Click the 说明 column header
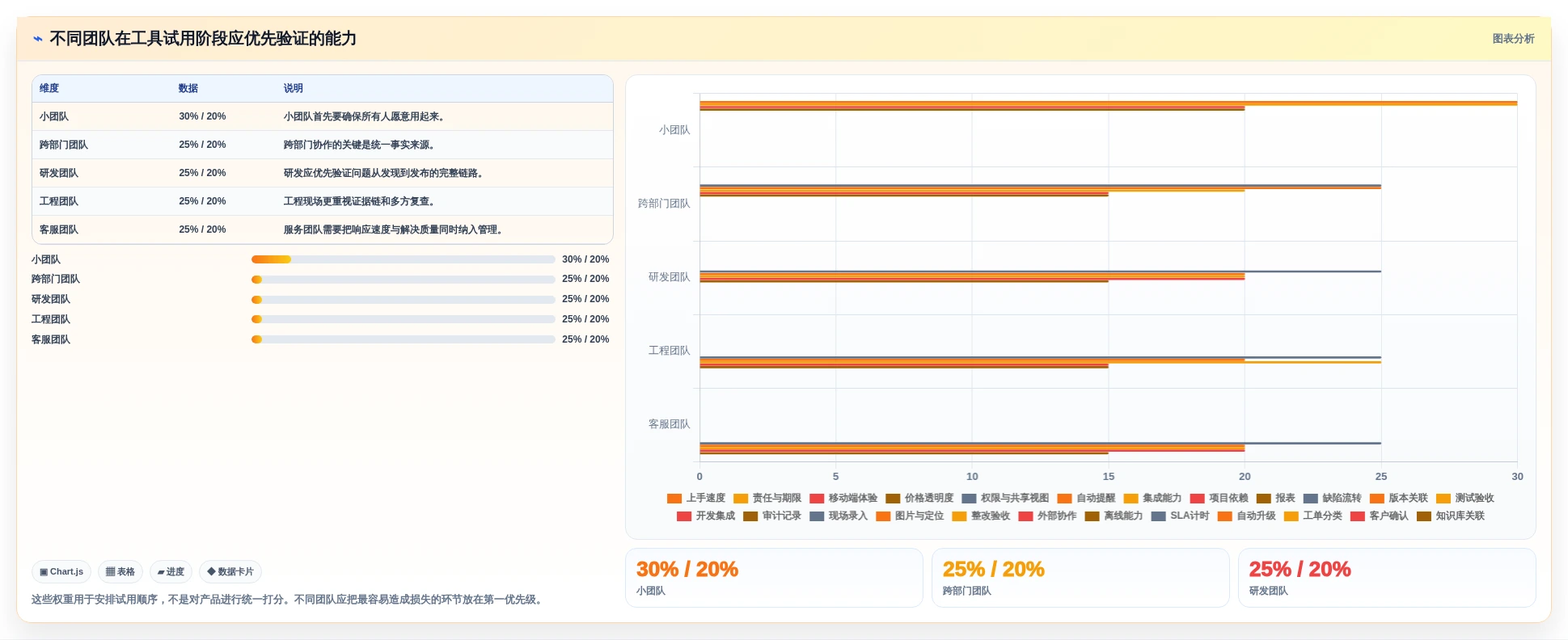Viewport: 1568px width, 640px height. (x=294, y=88)
